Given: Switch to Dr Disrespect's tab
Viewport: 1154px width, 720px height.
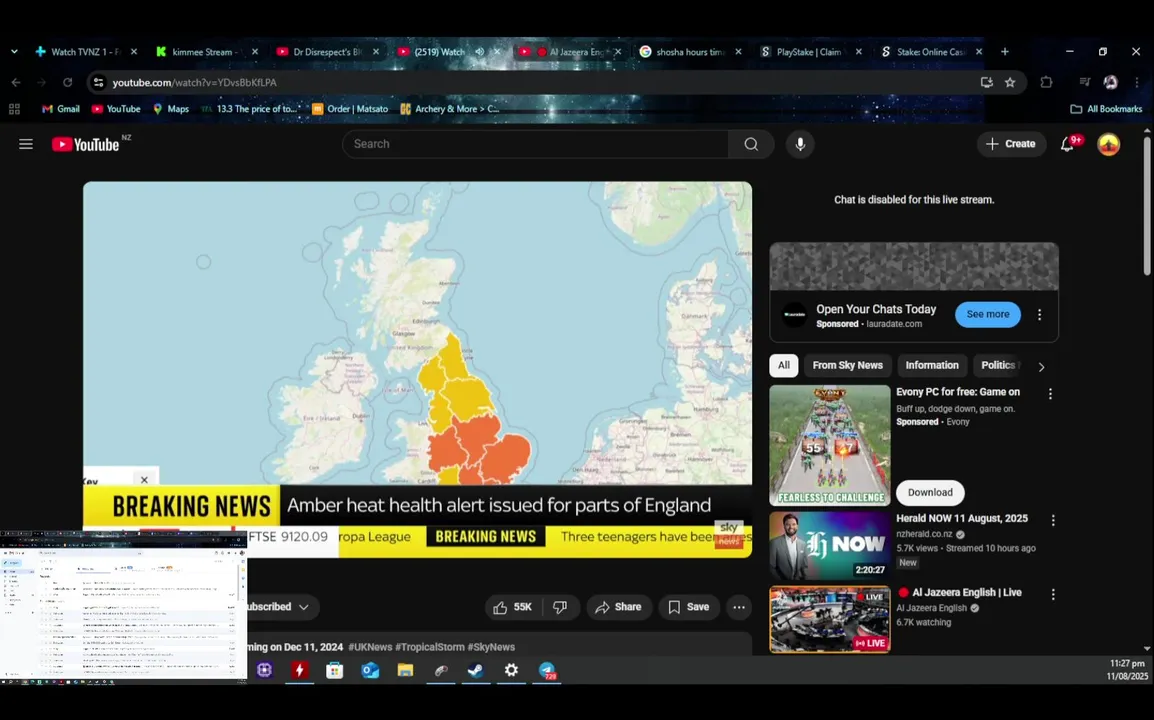Looking at the screenshot, I should tap(328, 52).
